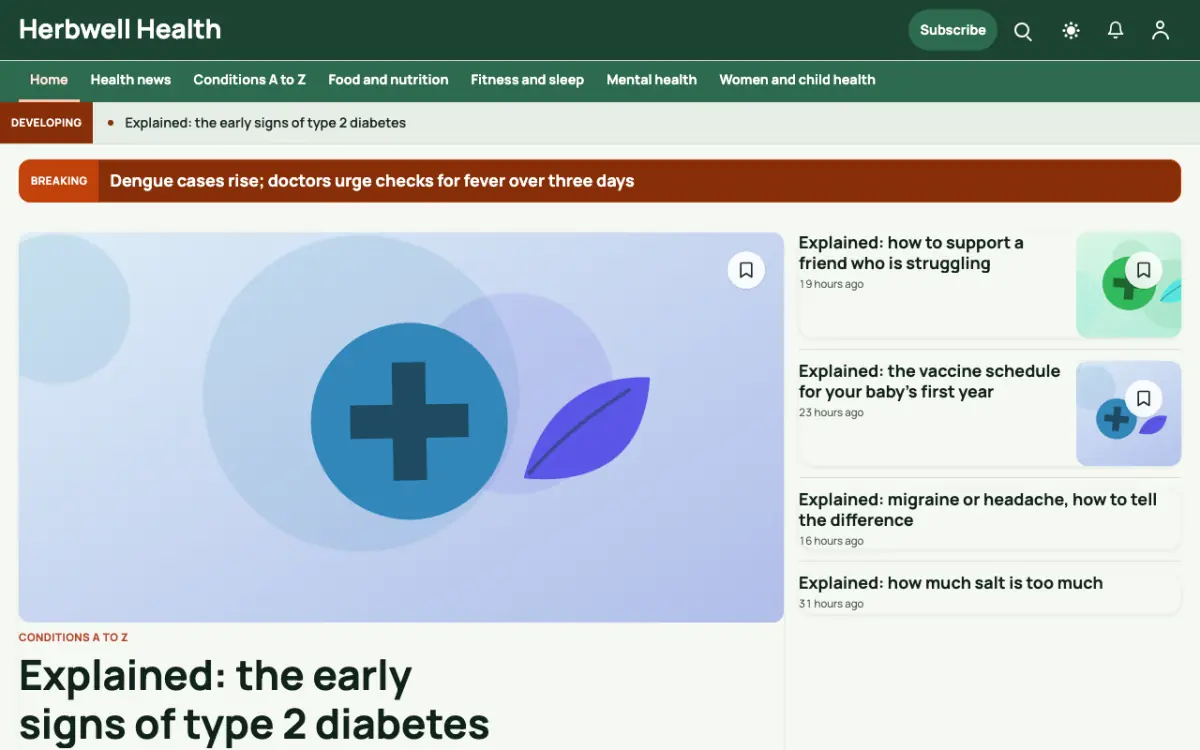
Task: Open breaking Dengue cases rise headline
Action: click(x=372, y=181)
